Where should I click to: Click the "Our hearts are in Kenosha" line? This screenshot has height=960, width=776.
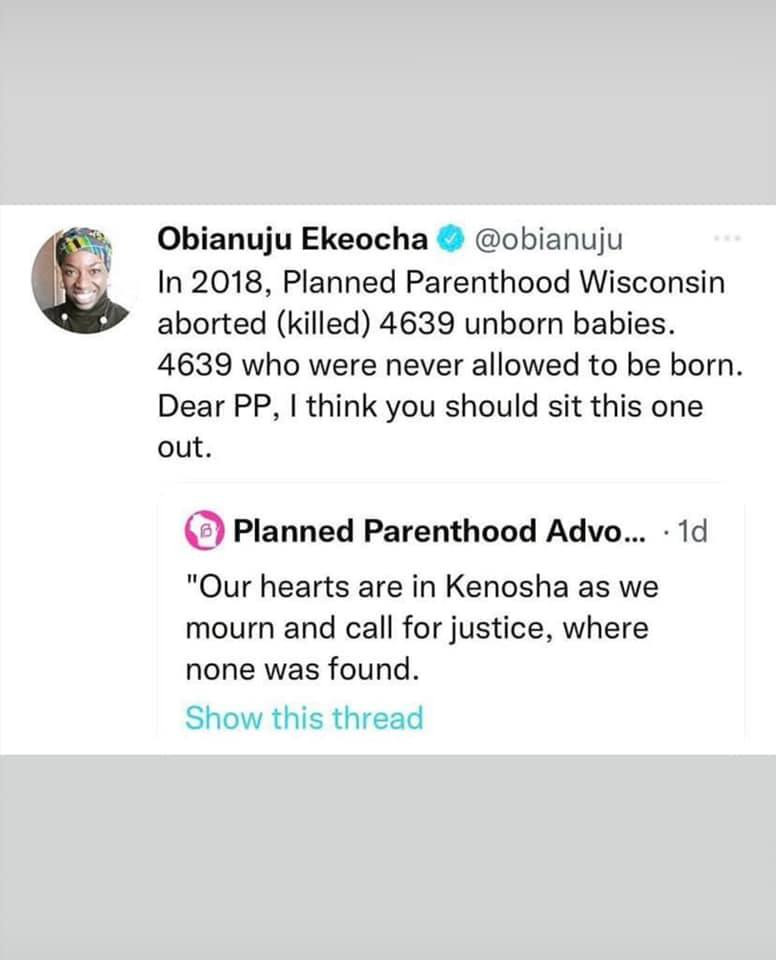coord(422,586)
